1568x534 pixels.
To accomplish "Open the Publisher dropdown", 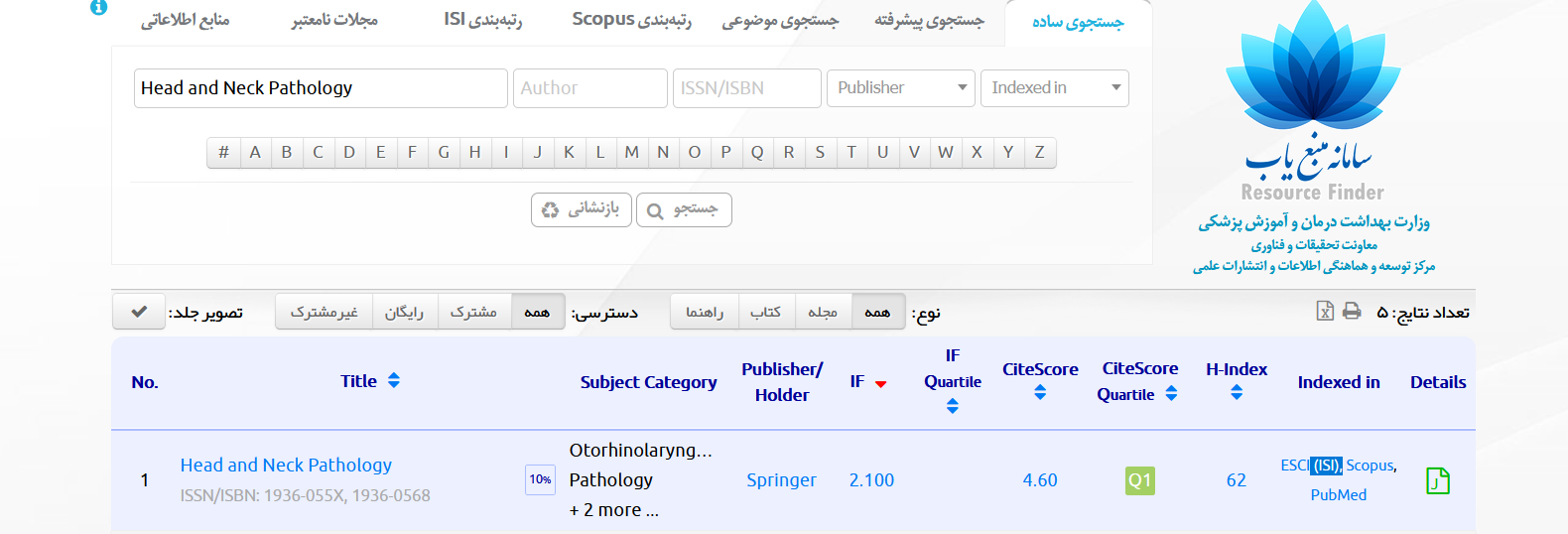I will click(901, 88).
